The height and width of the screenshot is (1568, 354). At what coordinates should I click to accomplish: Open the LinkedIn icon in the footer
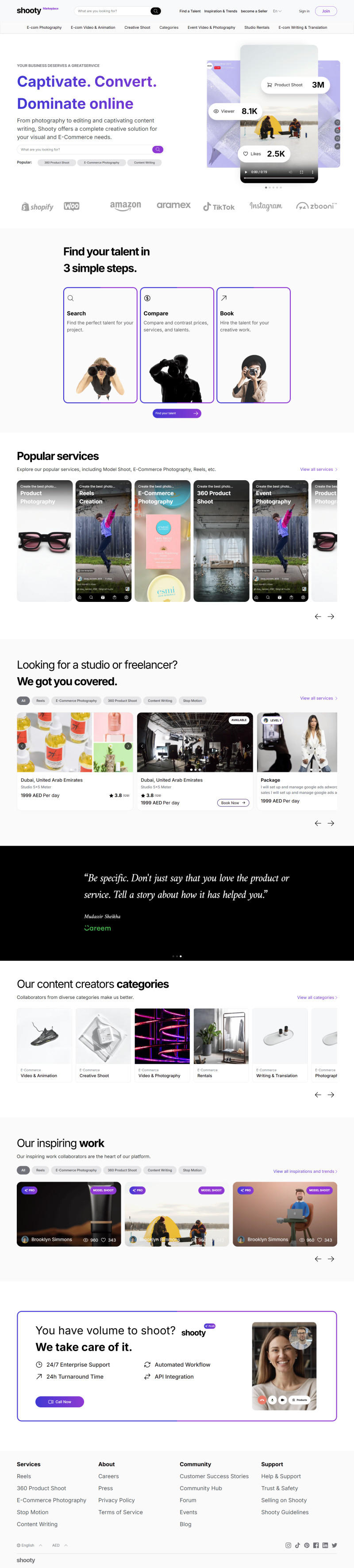click(x=325, y=1545)
